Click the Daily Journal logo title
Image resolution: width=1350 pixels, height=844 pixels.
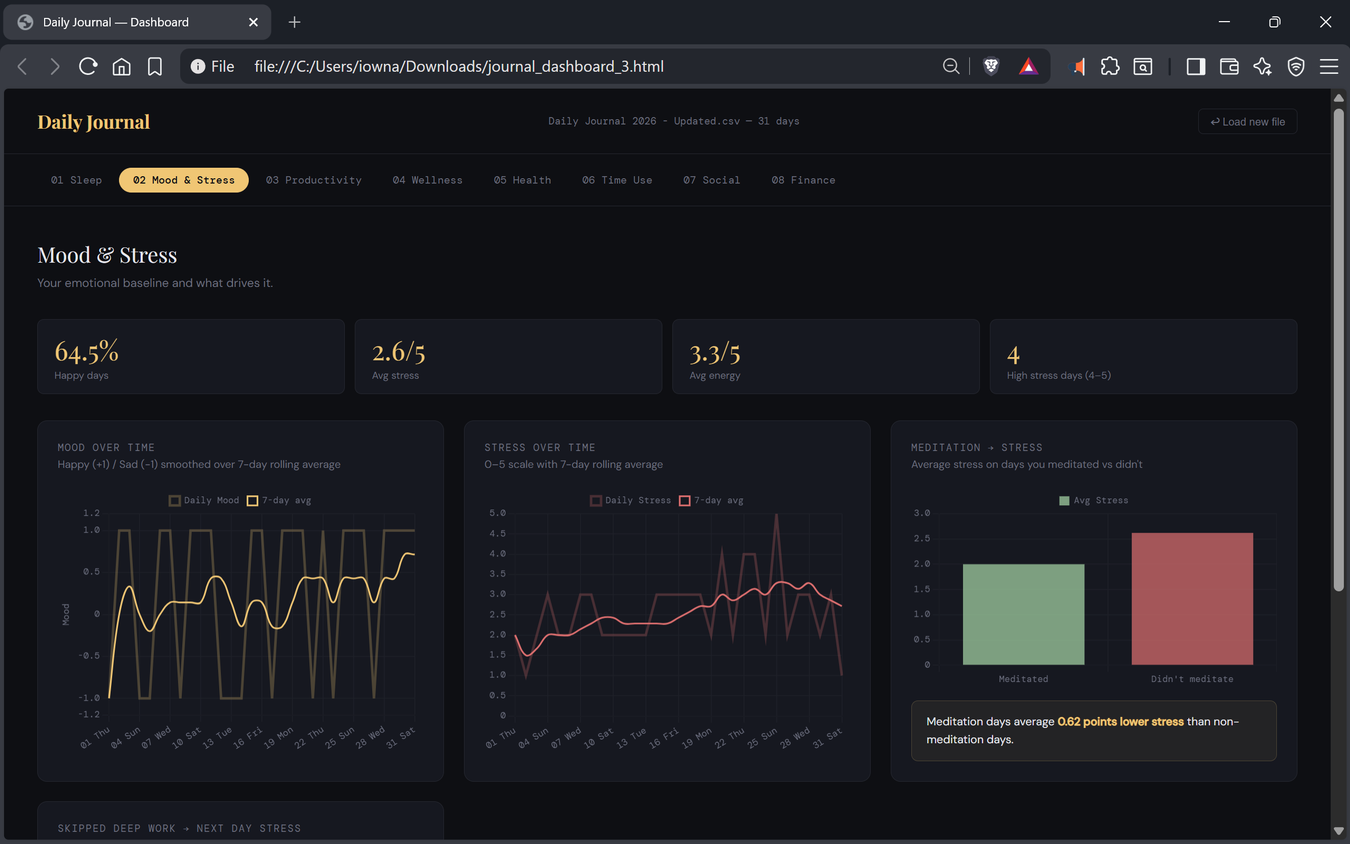(94, 122)
